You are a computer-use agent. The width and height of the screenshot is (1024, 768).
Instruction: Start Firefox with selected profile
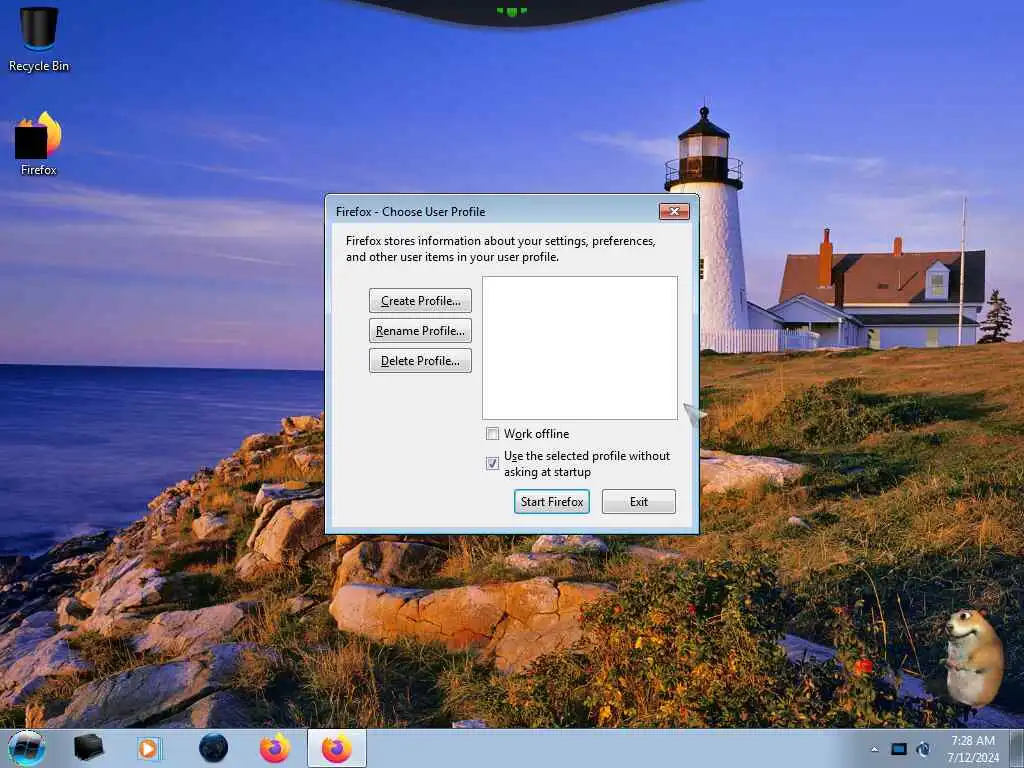pos(552,502)
